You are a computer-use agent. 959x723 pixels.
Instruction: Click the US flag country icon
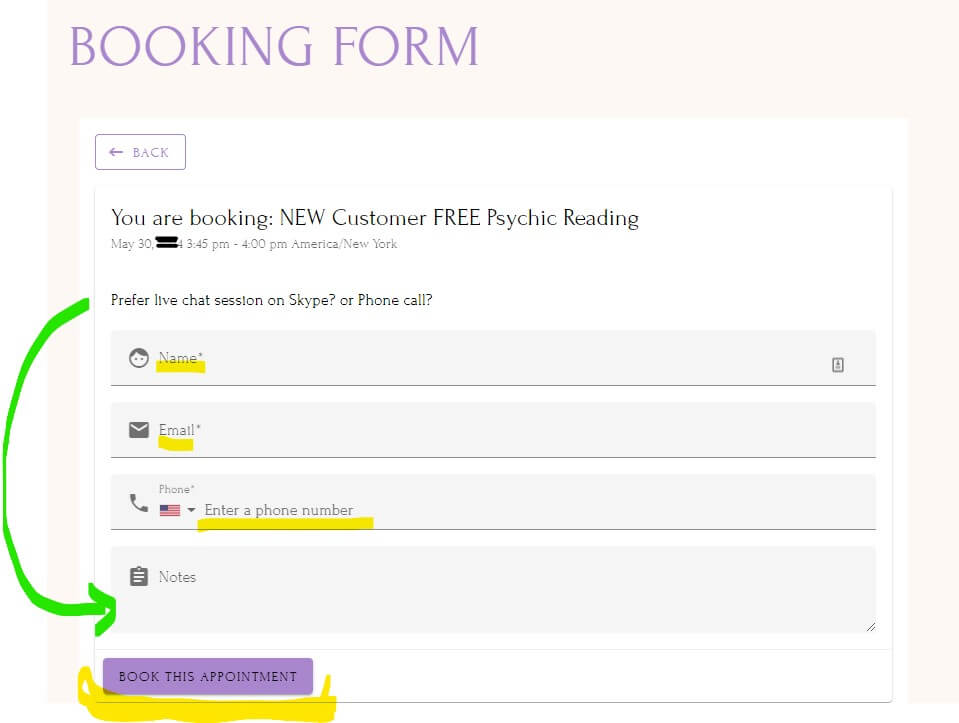point(169,510)
